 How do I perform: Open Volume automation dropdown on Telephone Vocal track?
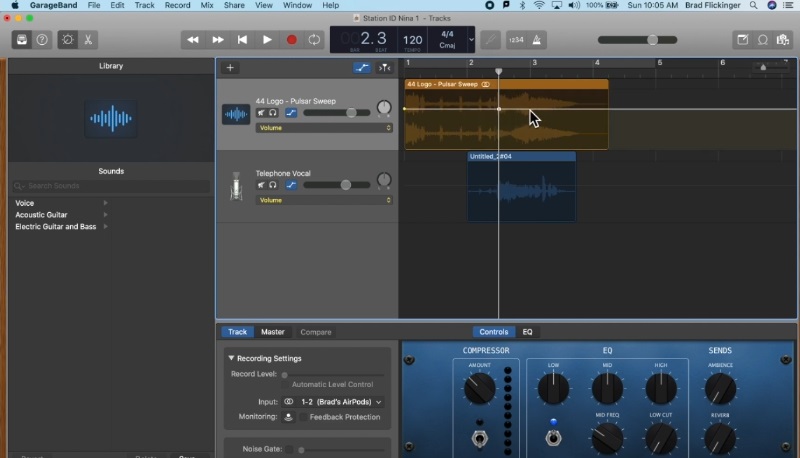pyautogui.click(x=324, y=200)
